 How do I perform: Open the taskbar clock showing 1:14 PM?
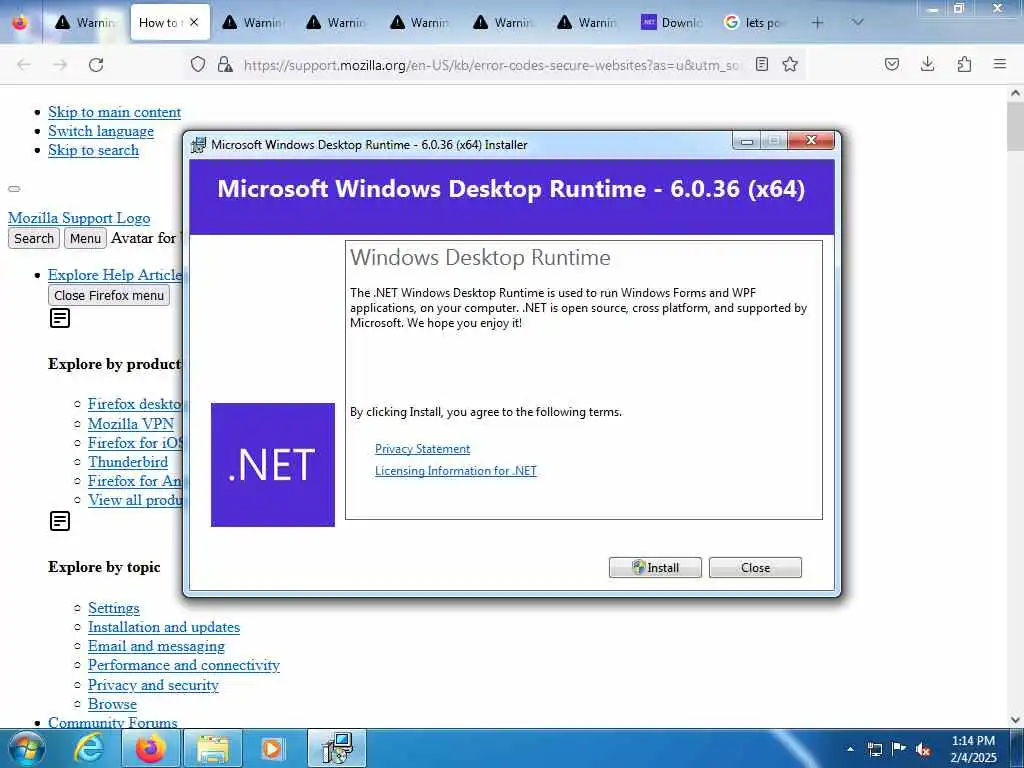(x=974, y=749)
